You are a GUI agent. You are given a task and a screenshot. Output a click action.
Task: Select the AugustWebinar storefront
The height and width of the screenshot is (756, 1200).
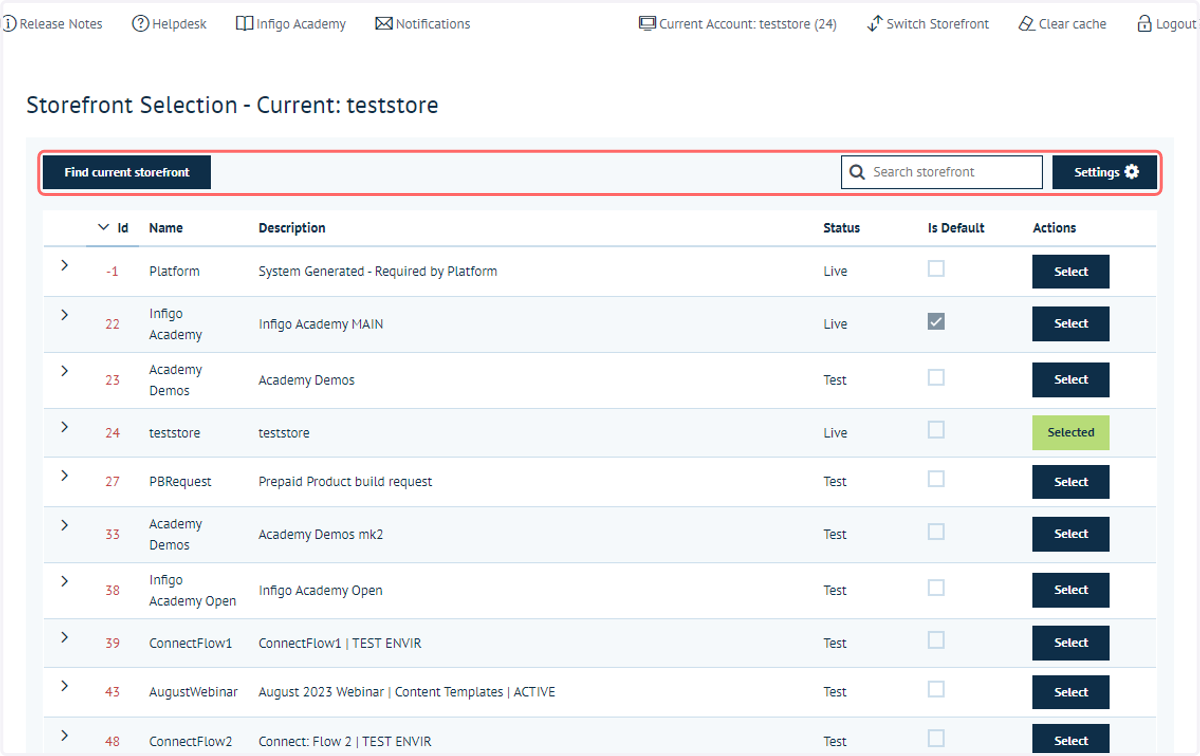(x=1071, y=692)
